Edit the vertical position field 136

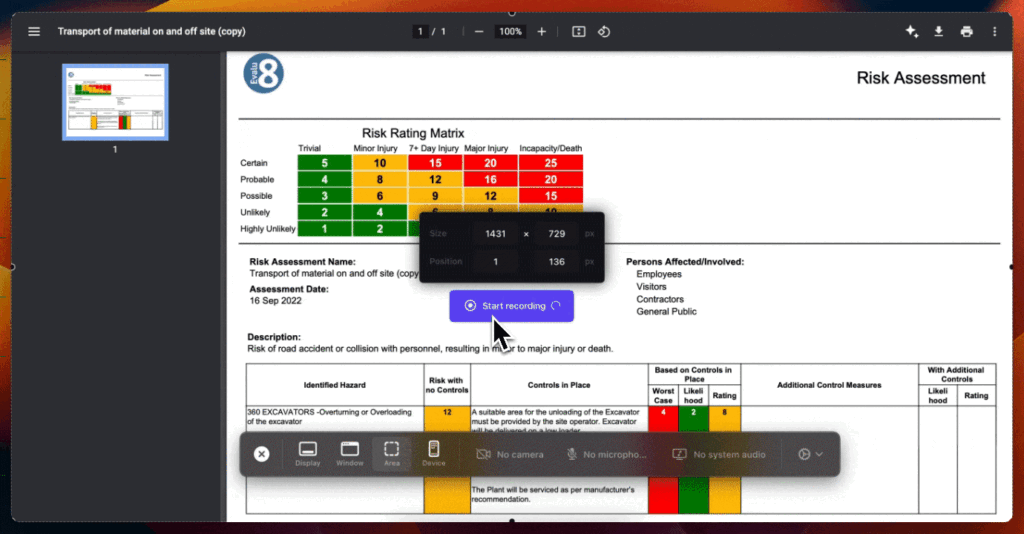tap(556, 262)
